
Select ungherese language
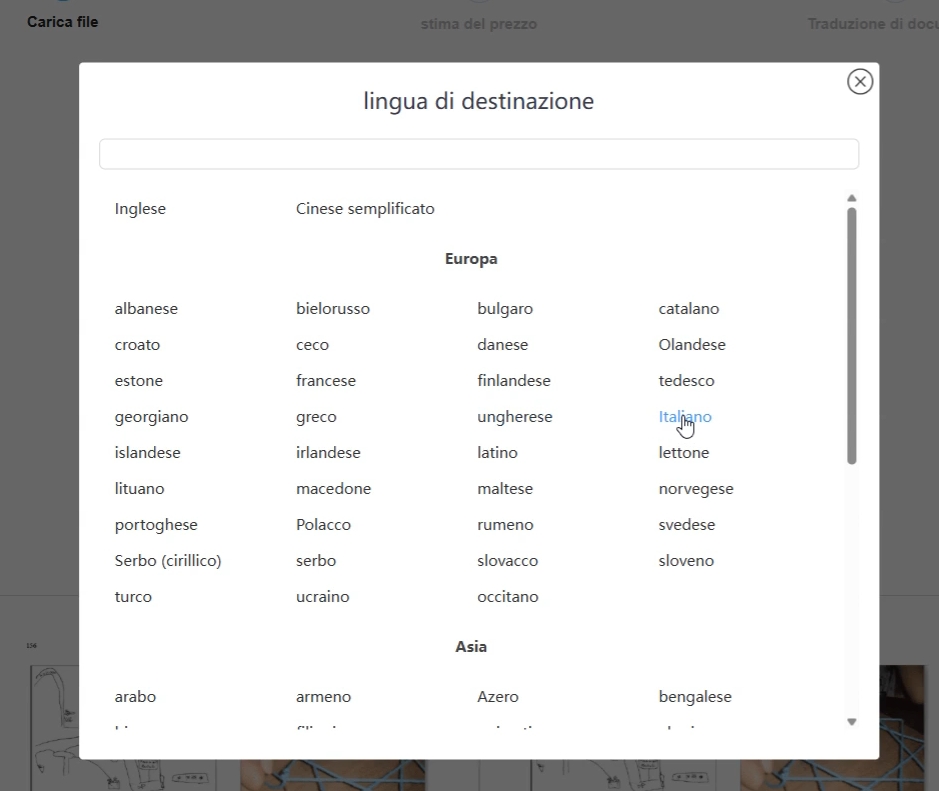(514, 417)
